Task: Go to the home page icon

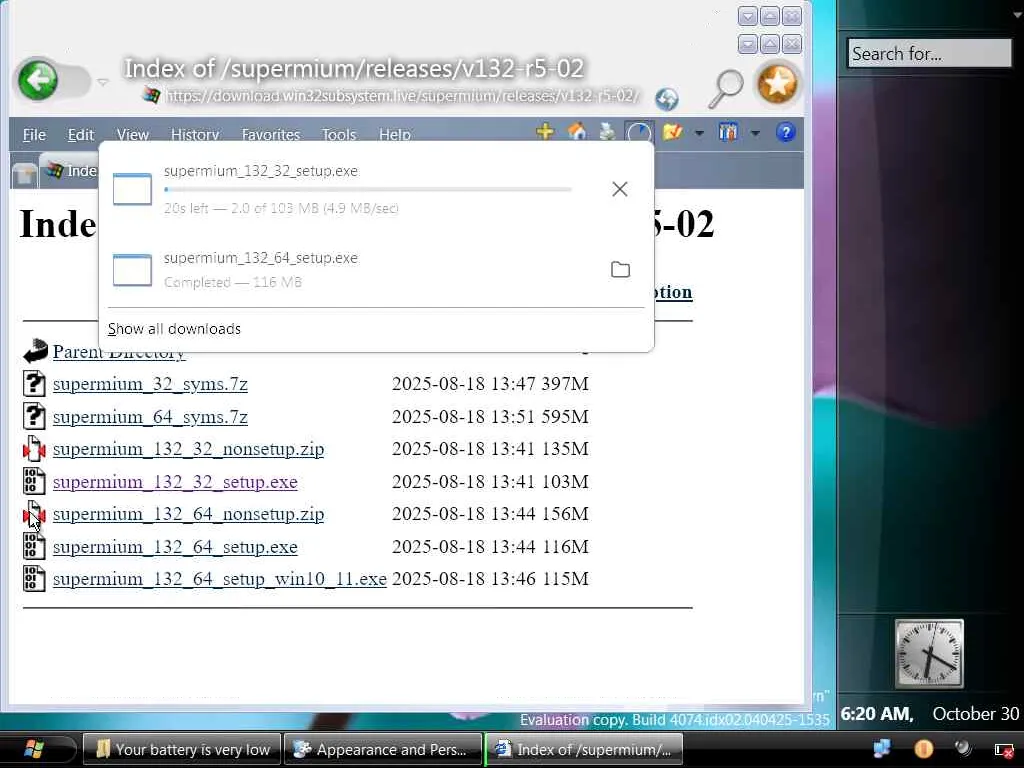Action: click(577, 132)
